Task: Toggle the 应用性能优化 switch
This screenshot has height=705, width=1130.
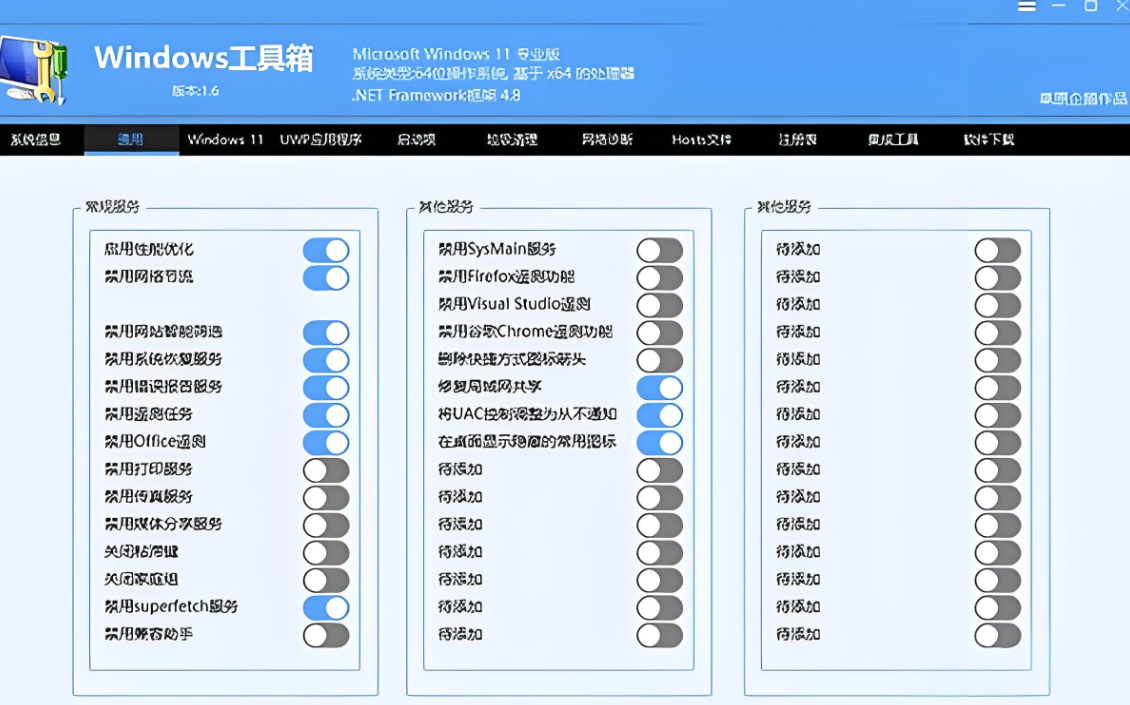Action: click(x=325, y=250)
